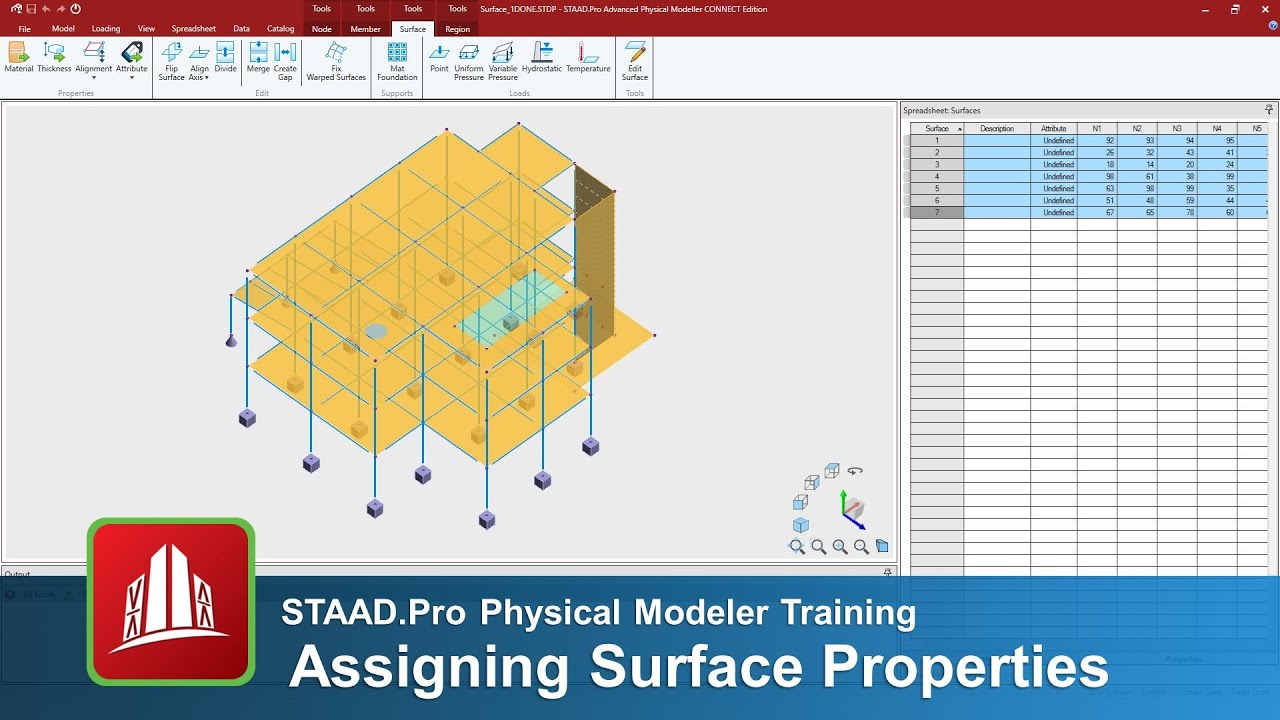Apply a Temperature load

pyautogui.click(x=588, y=59)
